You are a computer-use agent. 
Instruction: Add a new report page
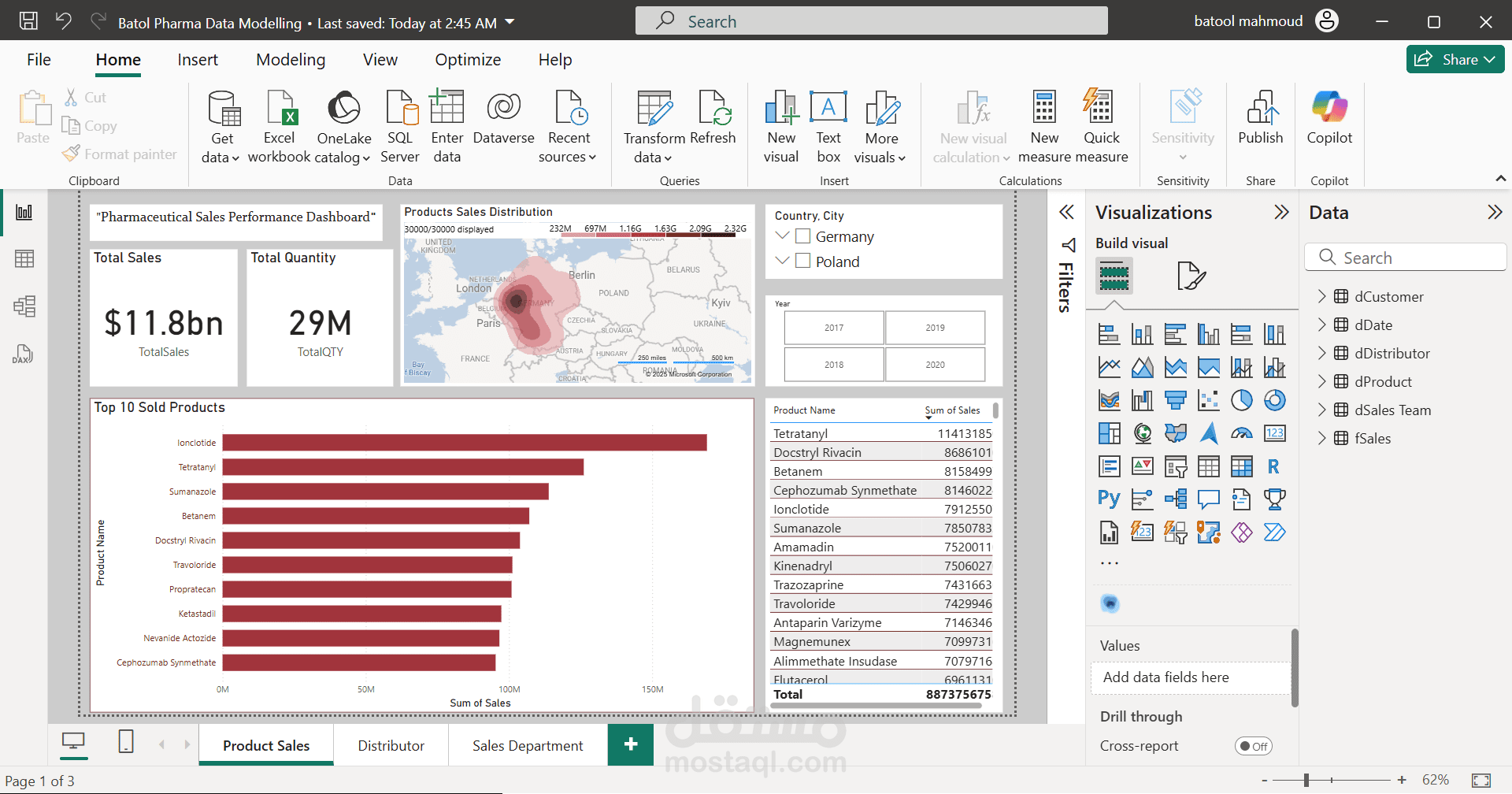(631, 744)
